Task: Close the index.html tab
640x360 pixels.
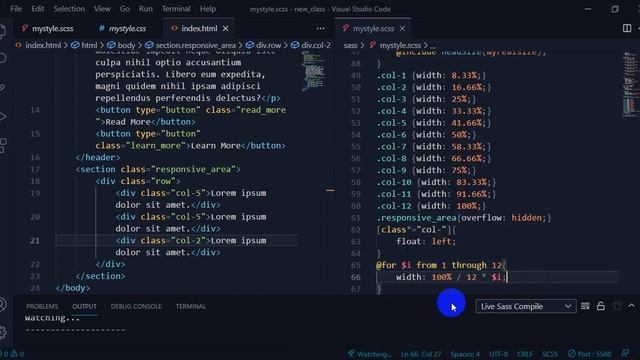Action: coord(226,28)
